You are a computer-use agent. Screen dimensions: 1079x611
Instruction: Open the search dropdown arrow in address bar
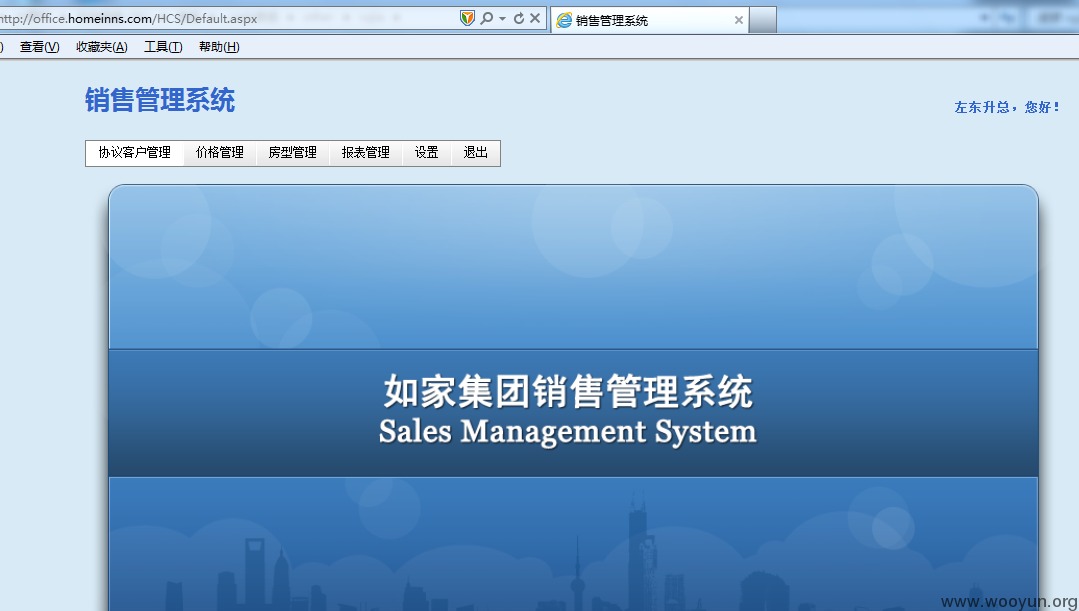point(502,19)
